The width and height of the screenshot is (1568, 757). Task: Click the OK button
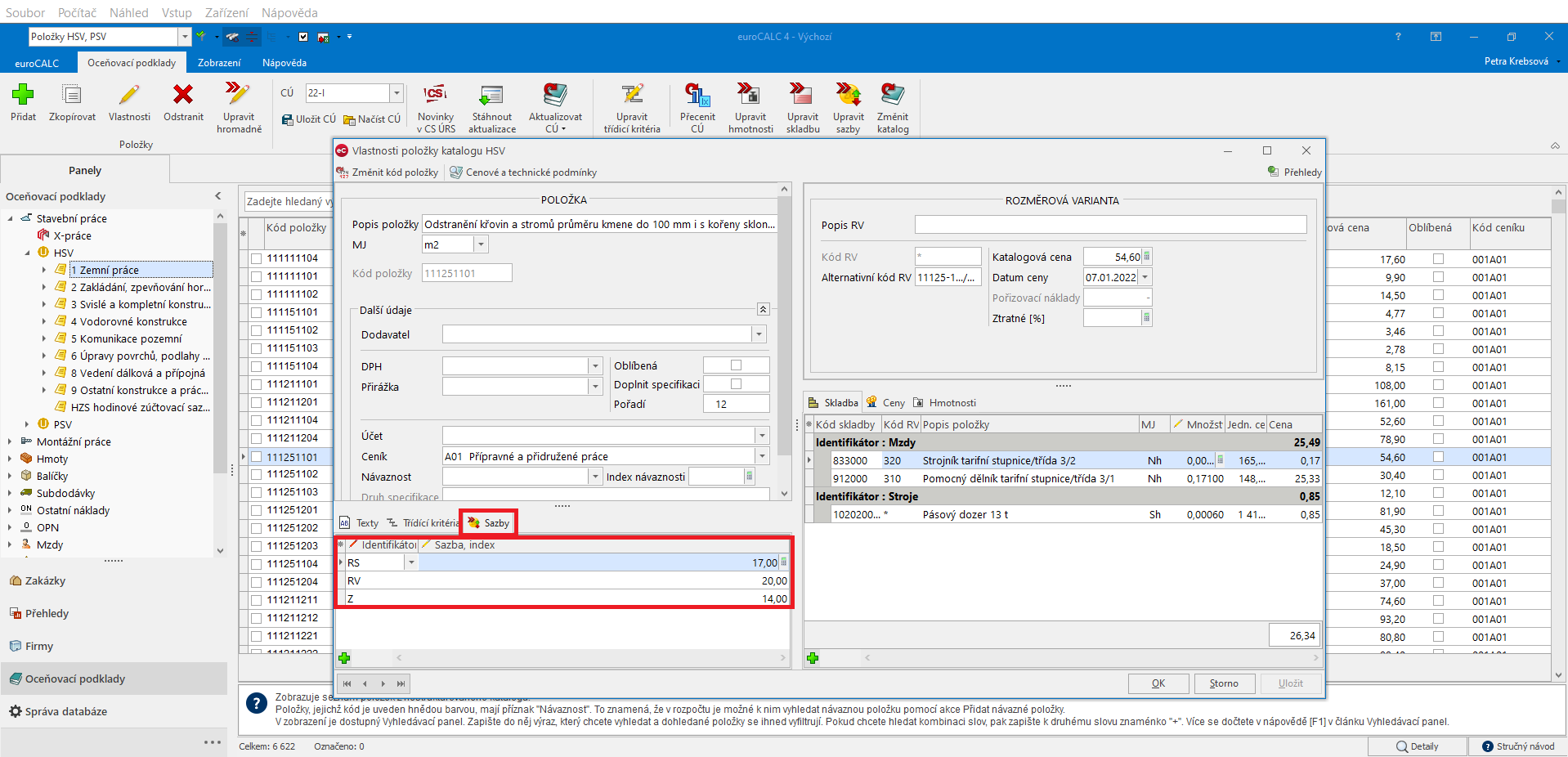pyautogui.click(x=1158, y=683)
